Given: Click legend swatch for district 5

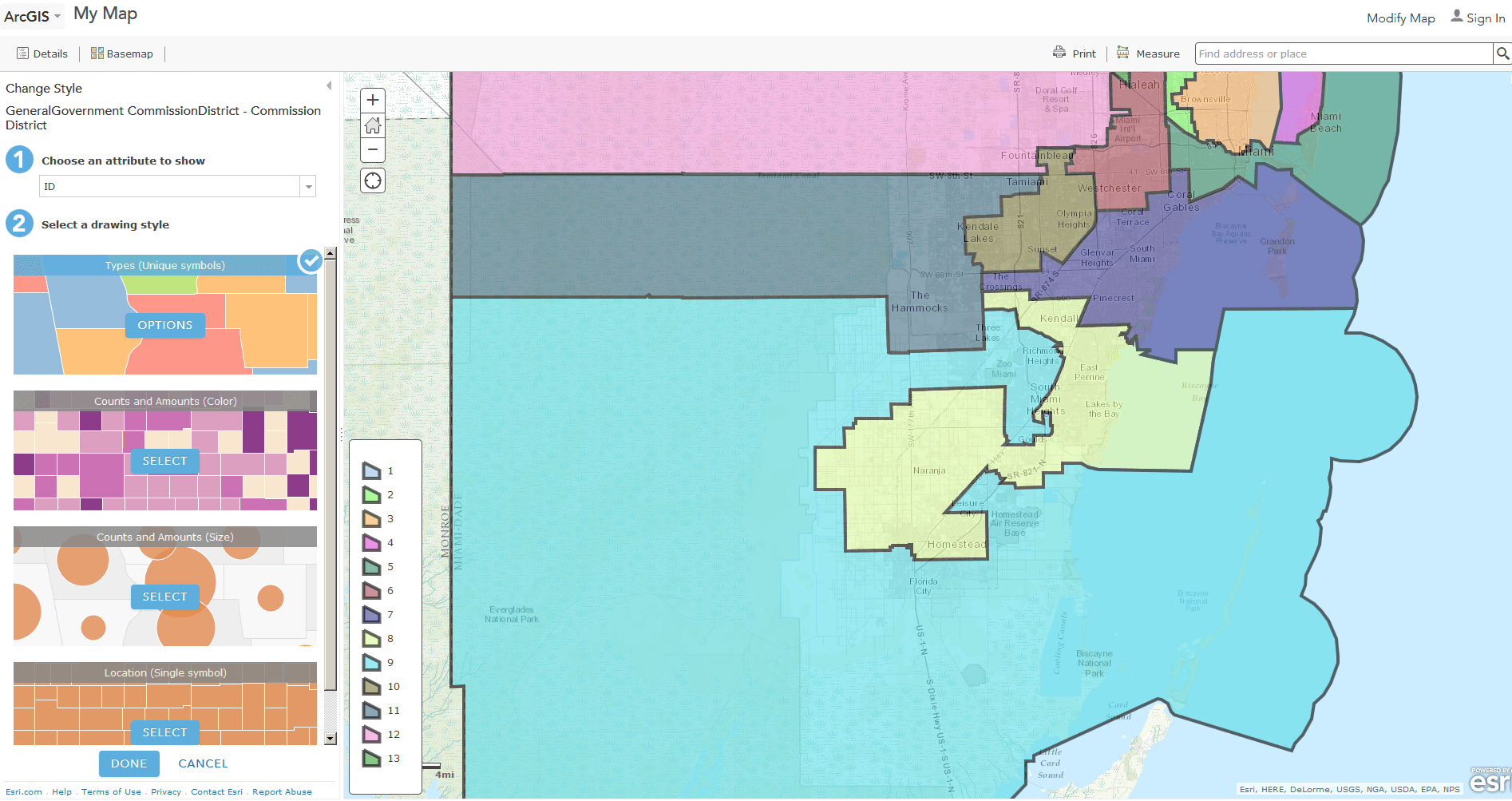Looking at the screenshot, I should [x=371, y=566].
